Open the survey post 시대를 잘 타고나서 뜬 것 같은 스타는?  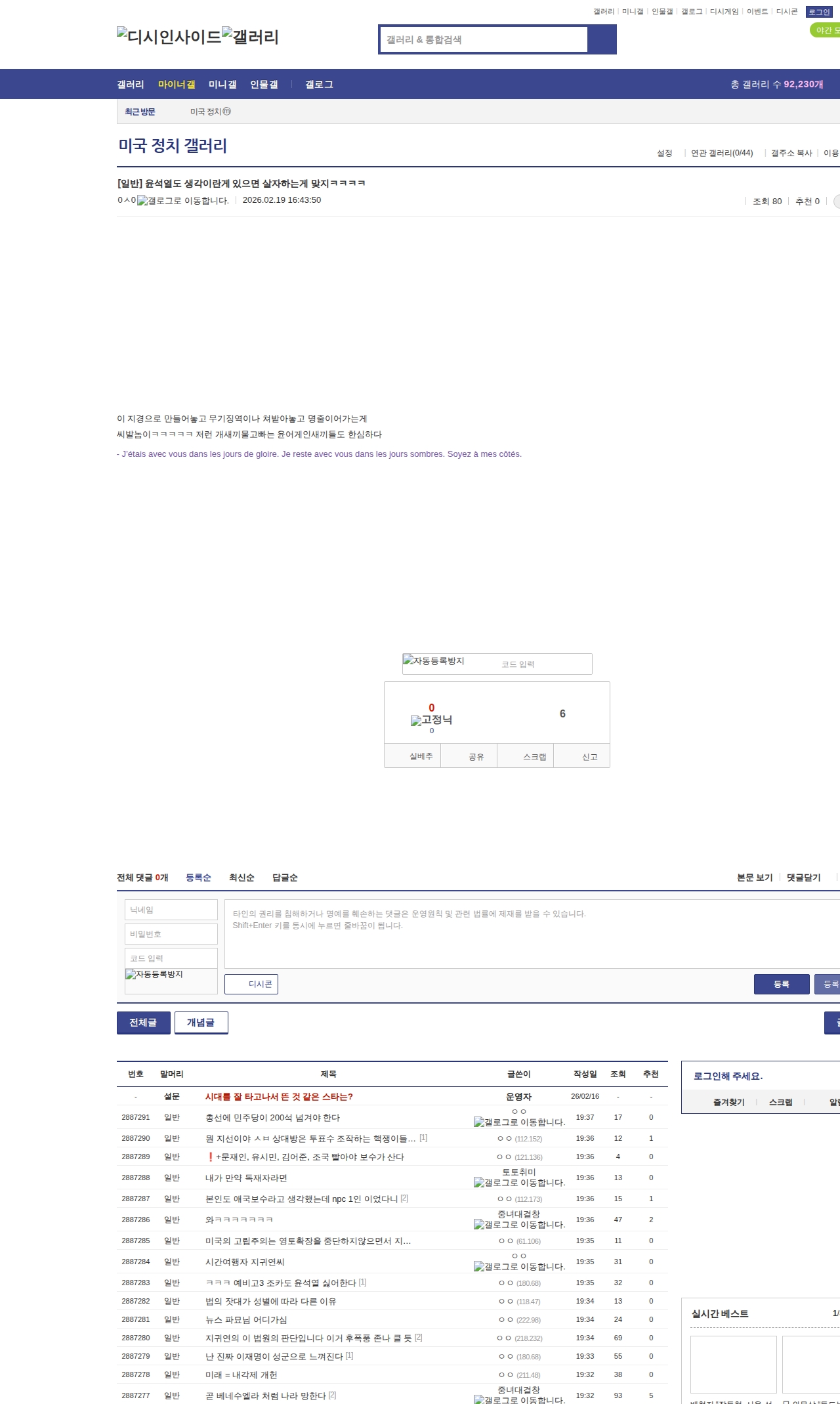(x=279, y=1097)
